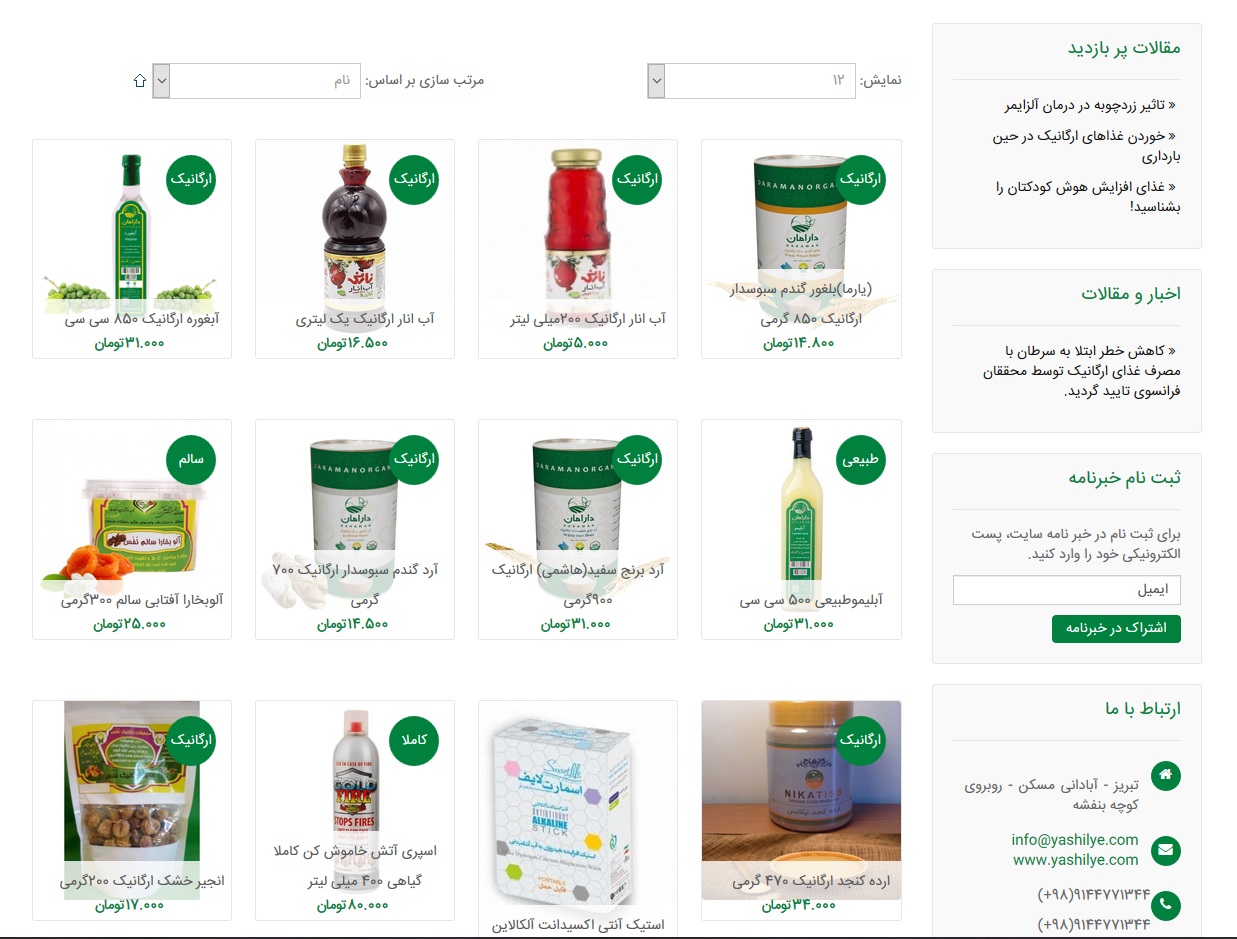Focus the ایمیل newsletter input field
Image resolution: width=1237 pixels, height=939 pixels.
coord(1067,590)
